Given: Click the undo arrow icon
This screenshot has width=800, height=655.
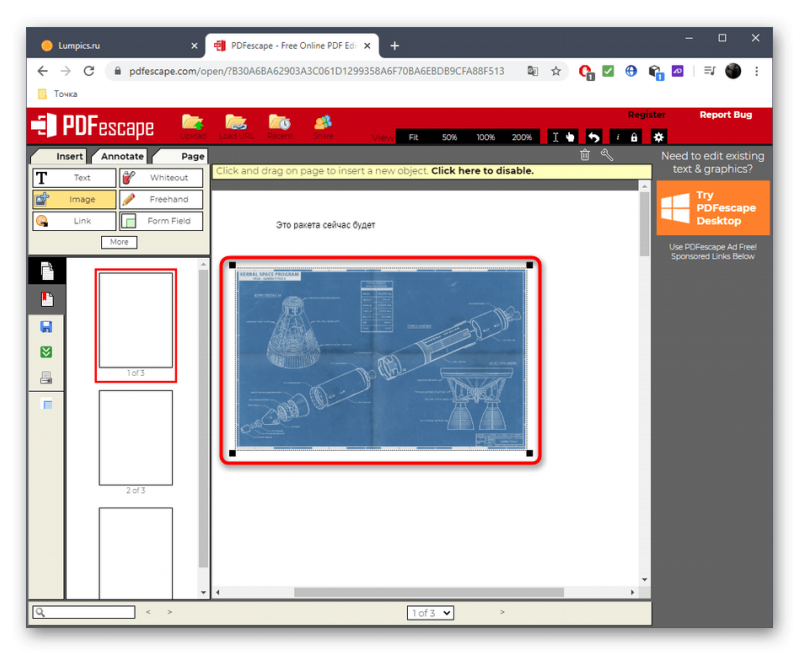Looking at the screenshot, I should pos(593,137).
